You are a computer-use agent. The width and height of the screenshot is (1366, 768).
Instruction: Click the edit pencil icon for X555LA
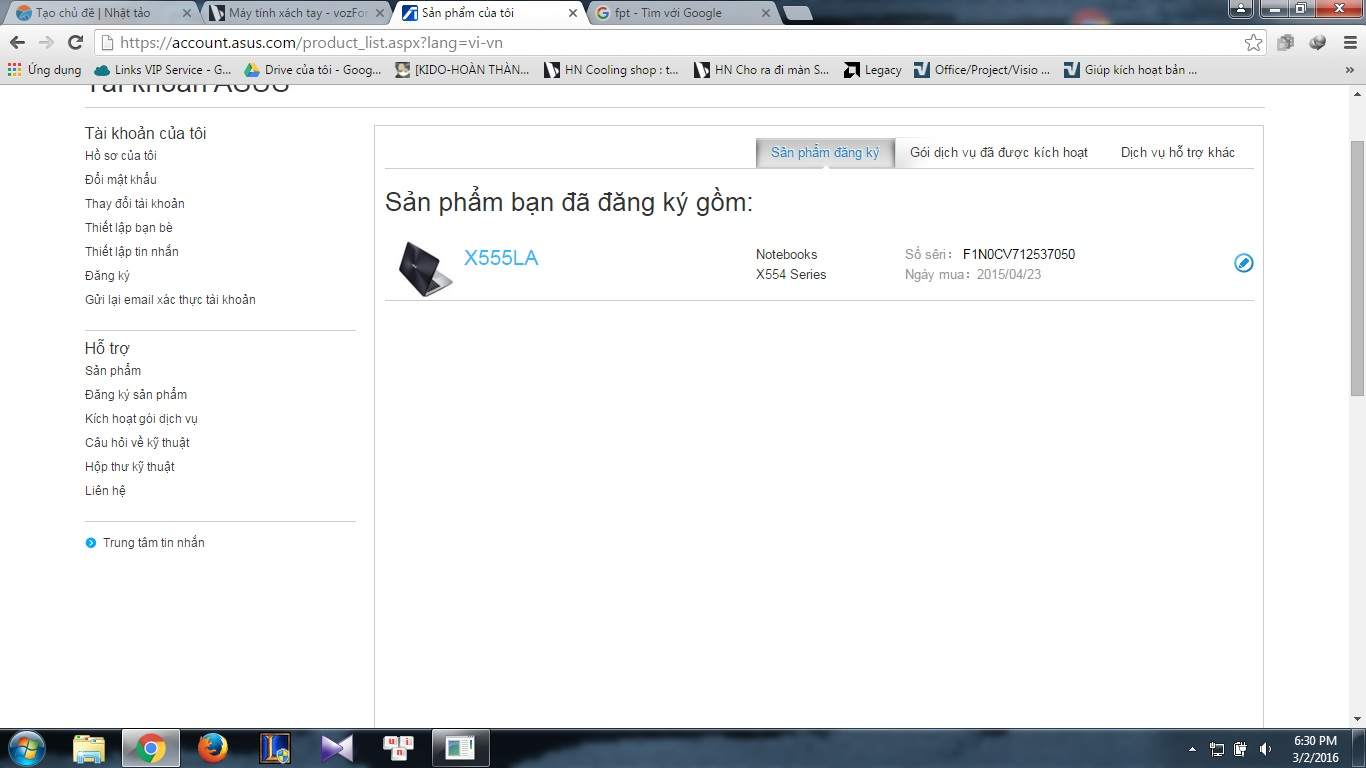(1243, 263)
